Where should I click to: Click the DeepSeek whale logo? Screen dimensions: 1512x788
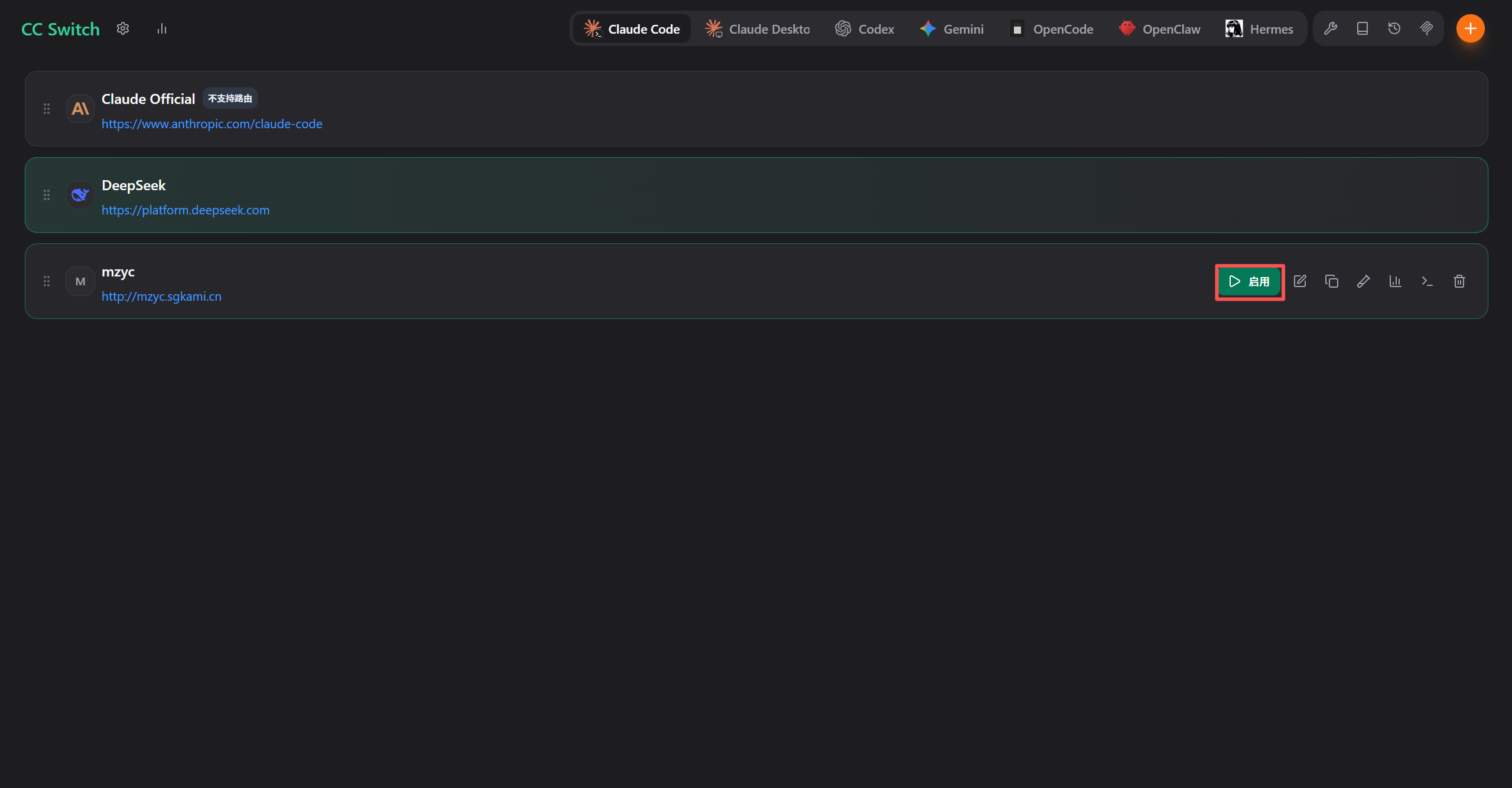[80, 195]
